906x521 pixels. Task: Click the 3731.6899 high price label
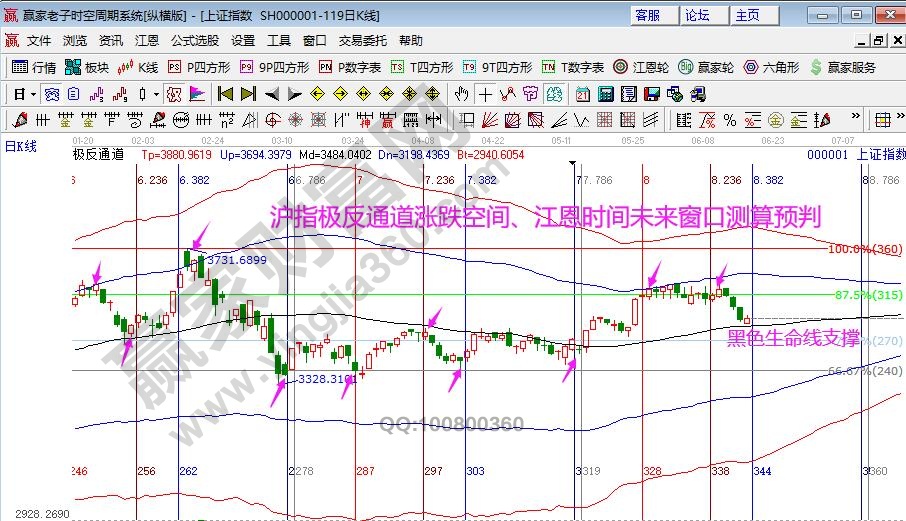[x=237, y=259]
